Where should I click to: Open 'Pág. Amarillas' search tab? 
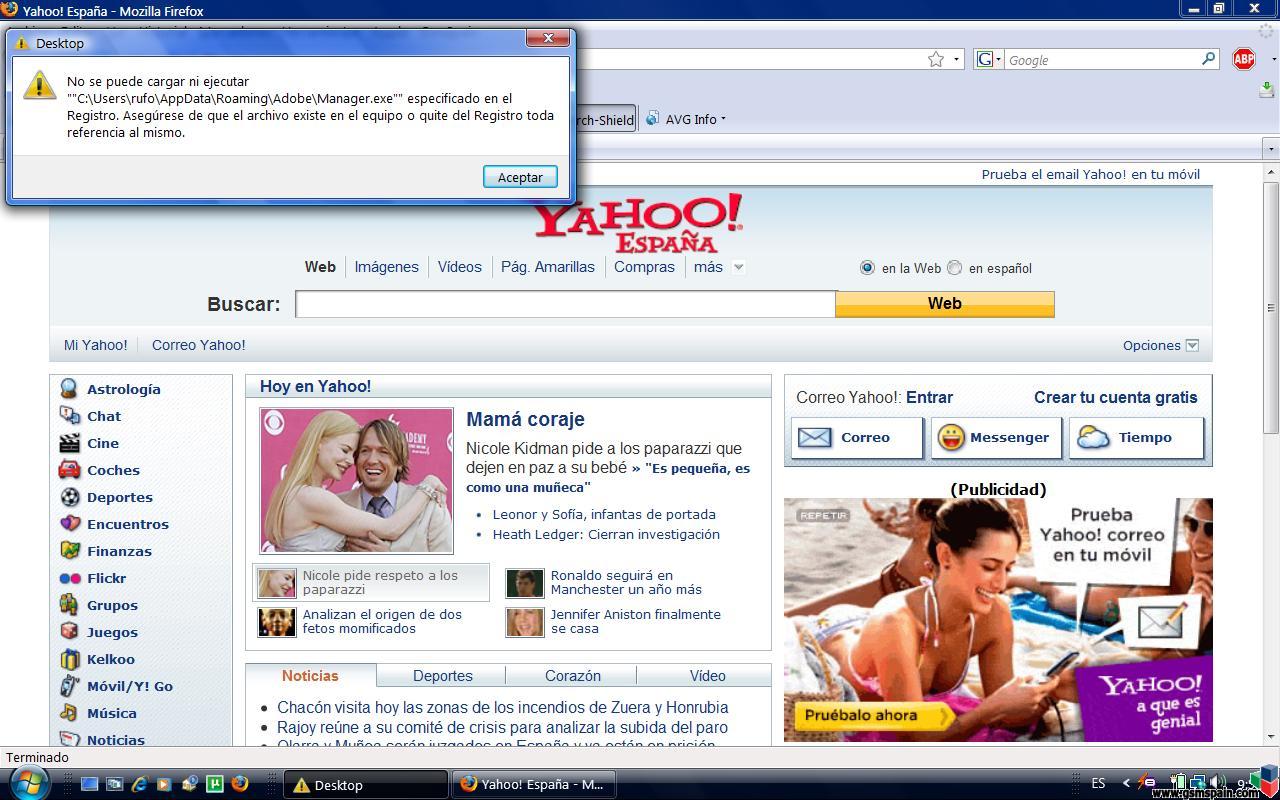547,267
